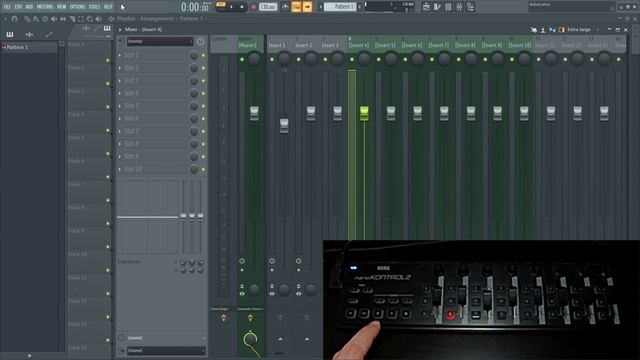The height and width of the screenshot is (360, 640).
Task: Select the Slip tool in playlist toolbar
Action: coord(63,19)
